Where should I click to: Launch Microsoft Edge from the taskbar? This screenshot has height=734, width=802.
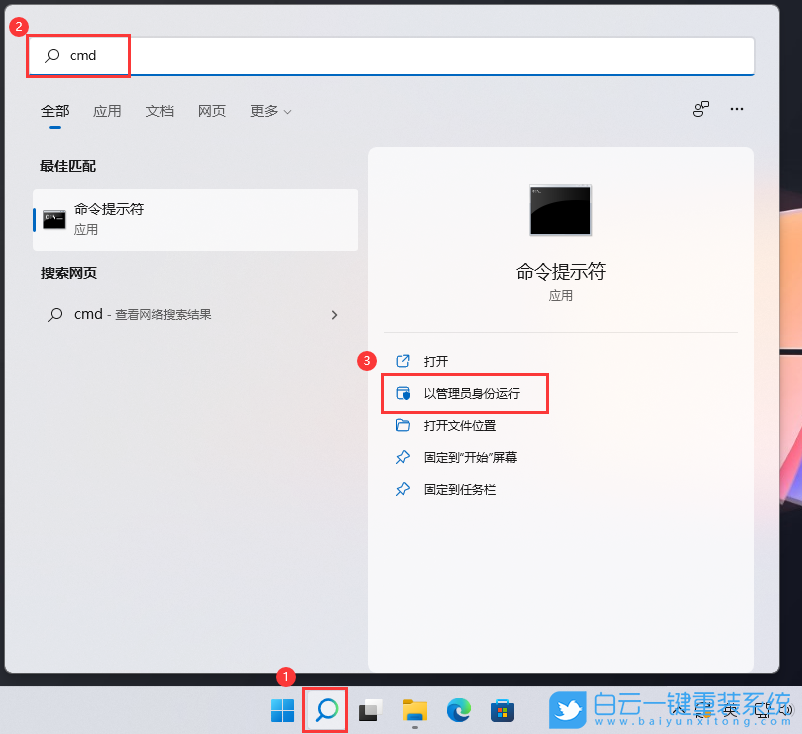[x=458, y=711]
